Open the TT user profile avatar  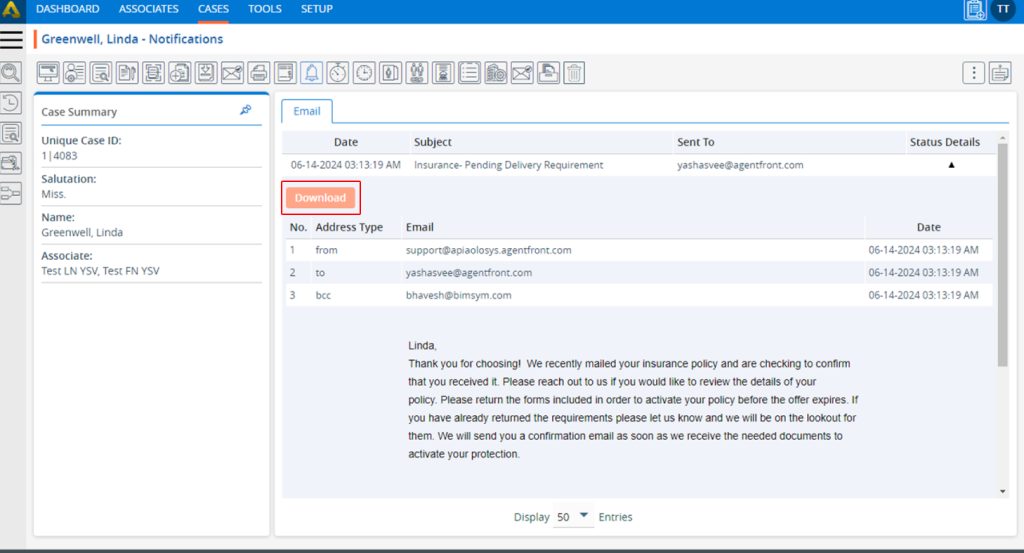(x=1003, y=10)
